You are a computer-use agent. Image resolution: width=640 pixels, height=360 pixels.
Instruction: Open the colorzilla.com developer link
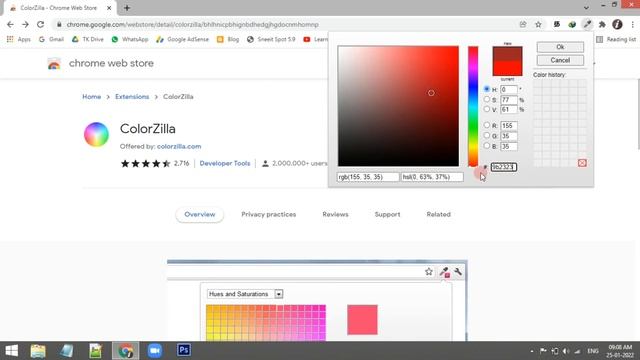(x=179, y=146)
